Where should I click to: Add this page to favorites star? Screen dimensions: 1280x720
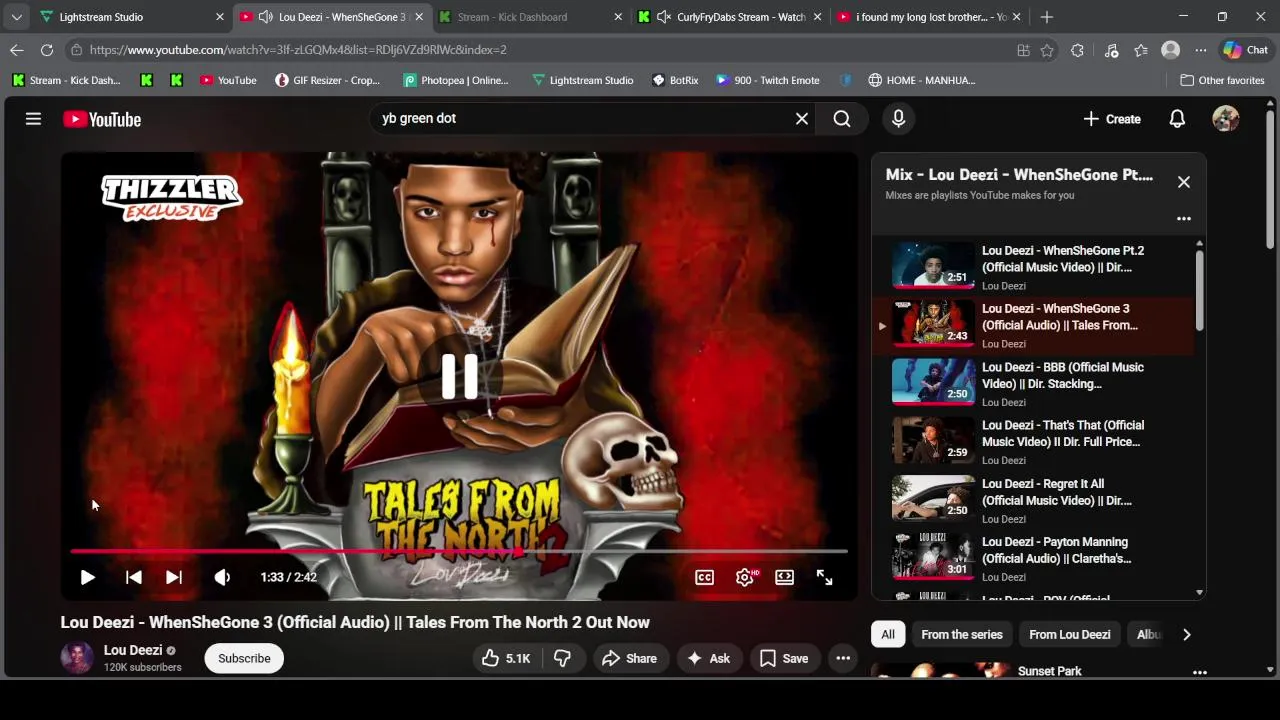pyautogui.click(x=1047, y=50)
